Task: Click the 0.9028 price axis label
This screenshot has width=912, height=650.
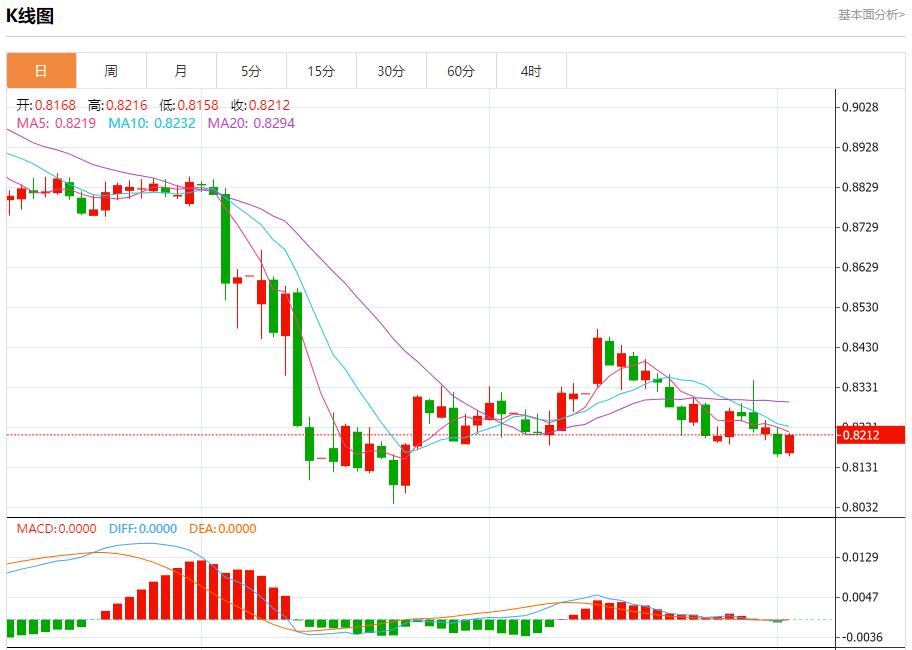Action: pos(860,107)
